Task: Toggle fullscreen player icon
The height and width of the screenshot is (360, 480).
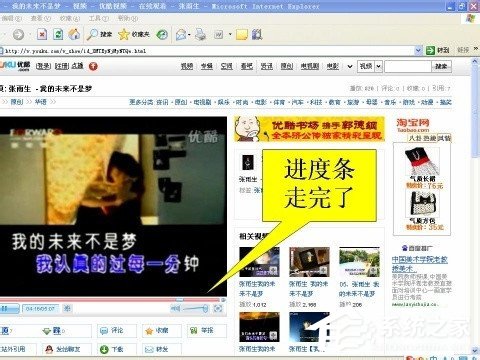Action: coord(218,309)
